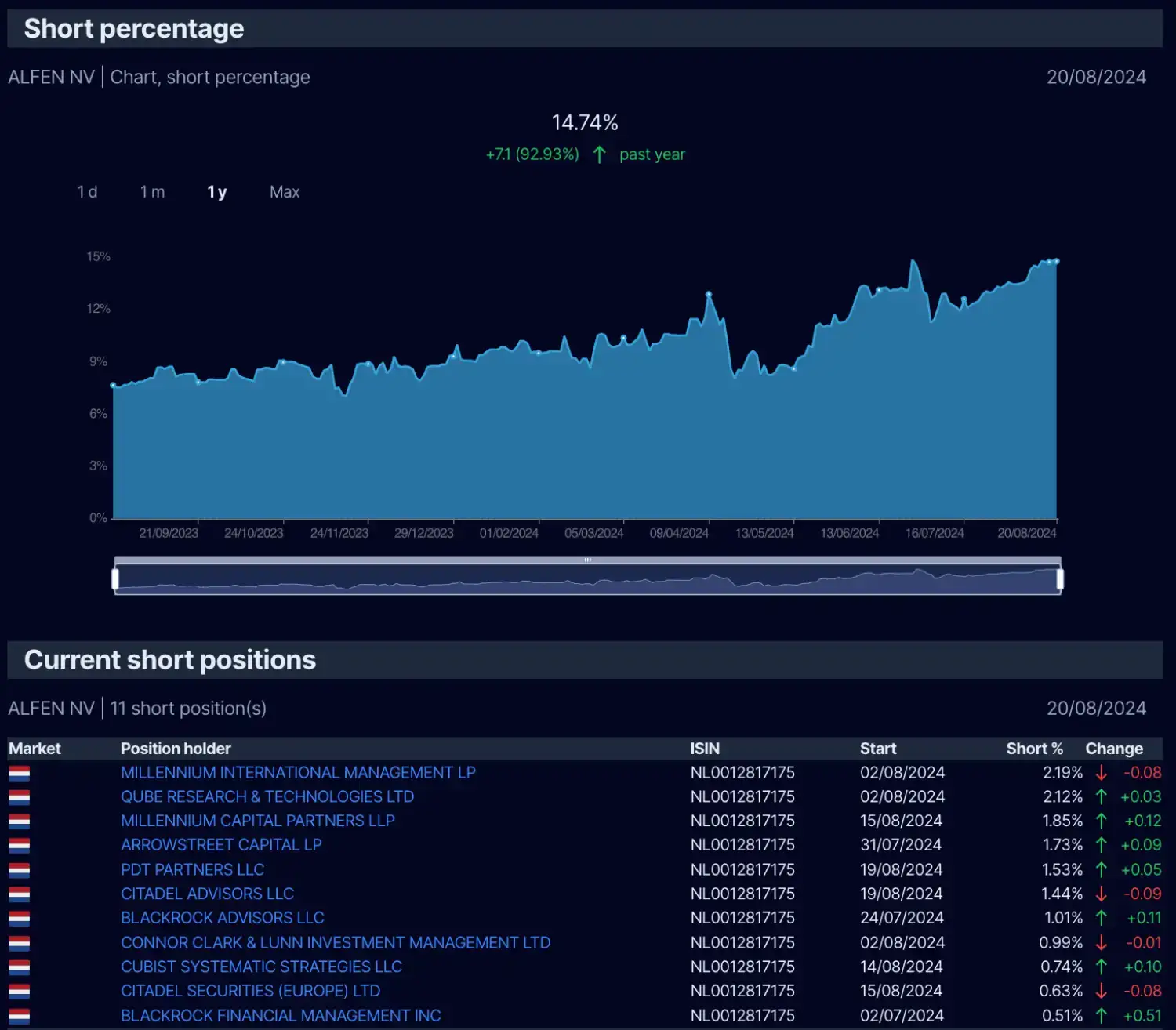Viewport: 1176px width, 1030px height.
Task: Click the 14.74% short percentage value
Action: 585,123
